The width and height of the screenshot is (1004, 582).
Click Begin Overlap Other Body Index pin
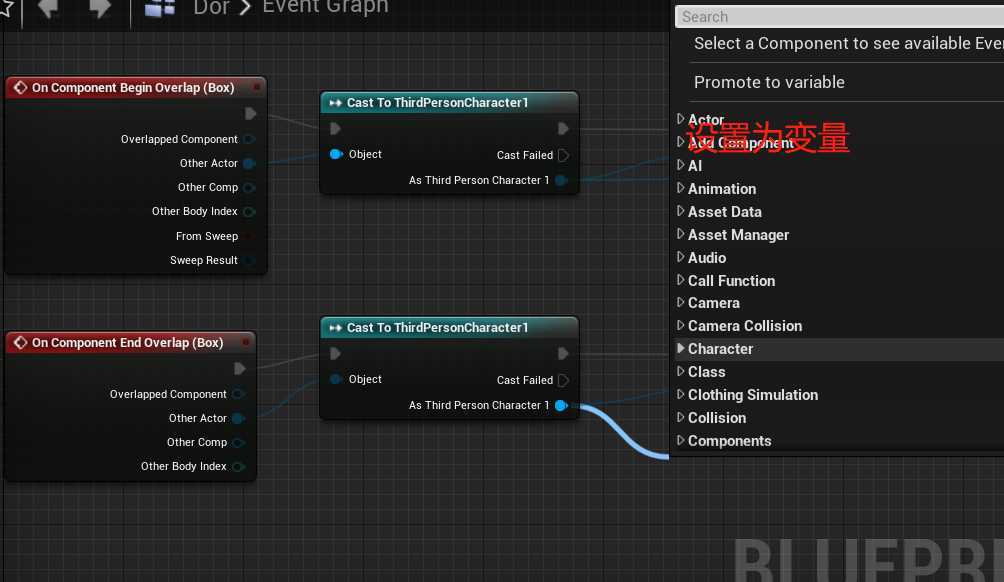pyautogui.click(x=250, y=211)
